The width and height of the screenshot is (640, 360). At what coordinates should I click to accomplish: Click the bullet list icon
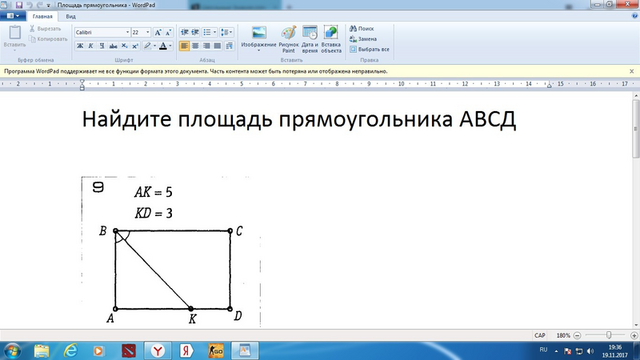(x=207, y=32)
